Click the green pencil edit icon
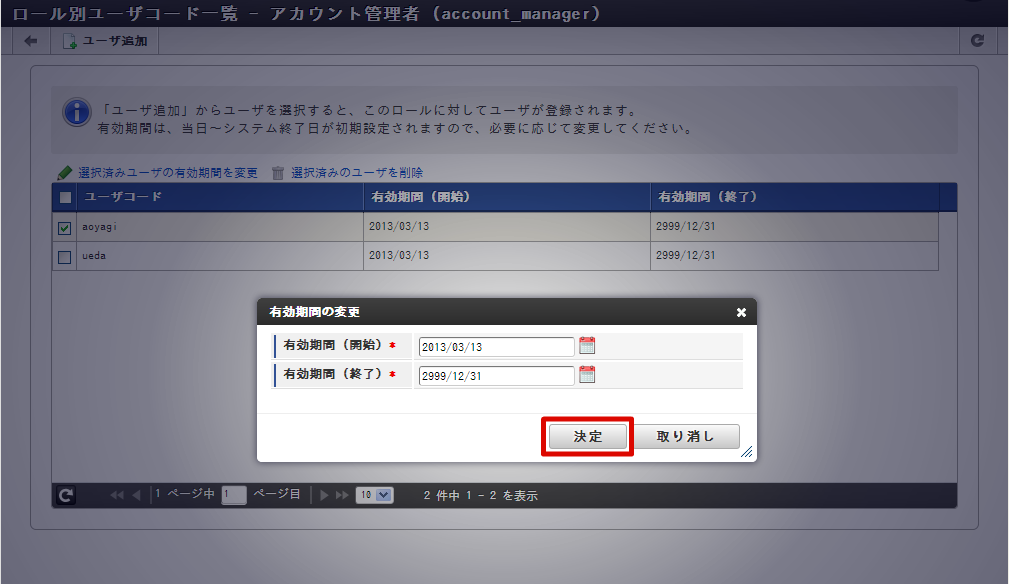The height and width of the screenshot is (584, 1009). 65,172
